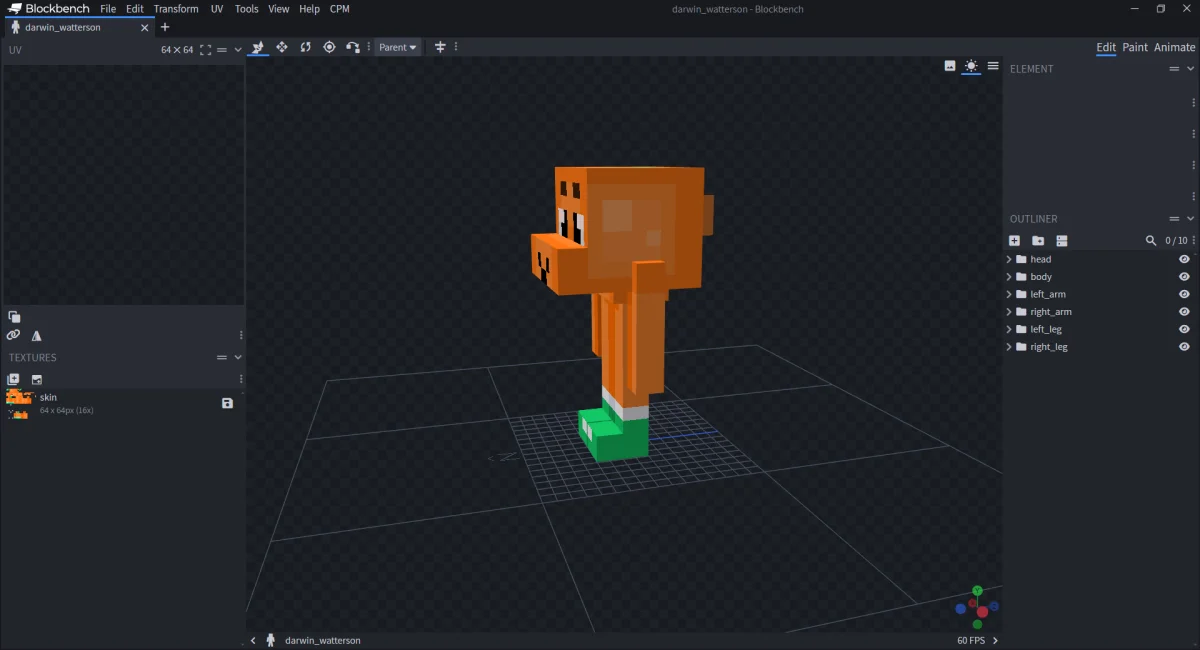
Task: Open the viewport screenshot/background icon
Action: [x=950, y=66]
